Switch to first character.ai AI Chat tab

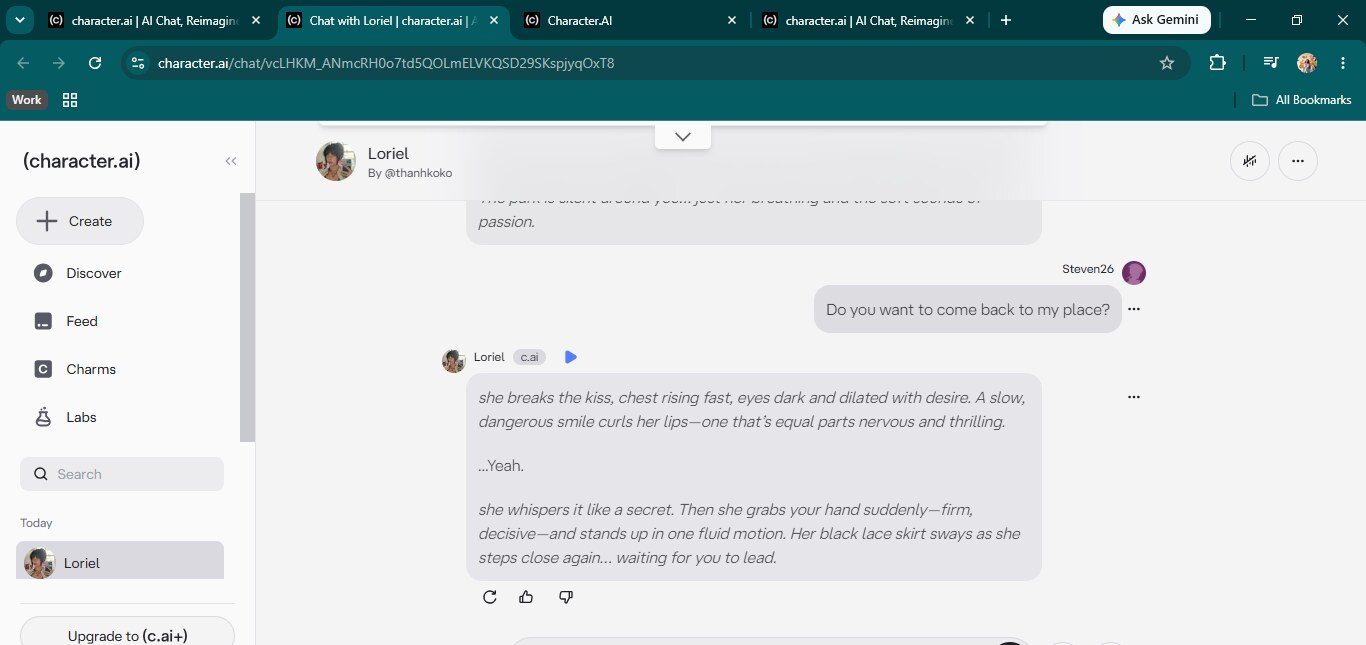point(143,20)
